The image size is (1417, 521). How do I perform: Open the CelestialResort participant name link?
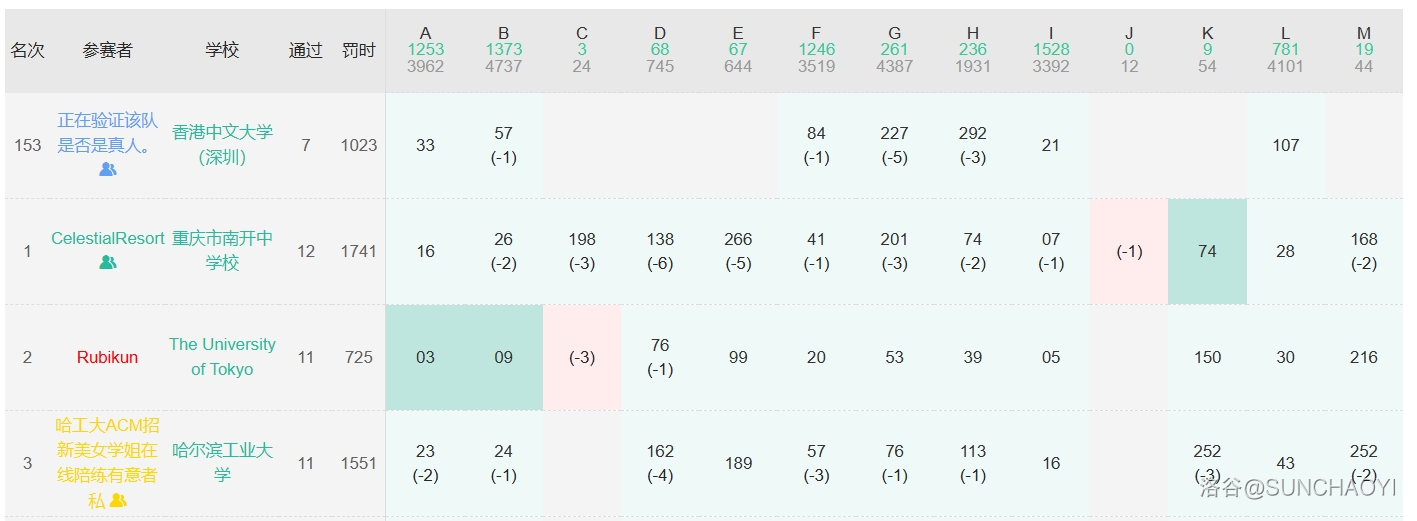tap(107, 239)
